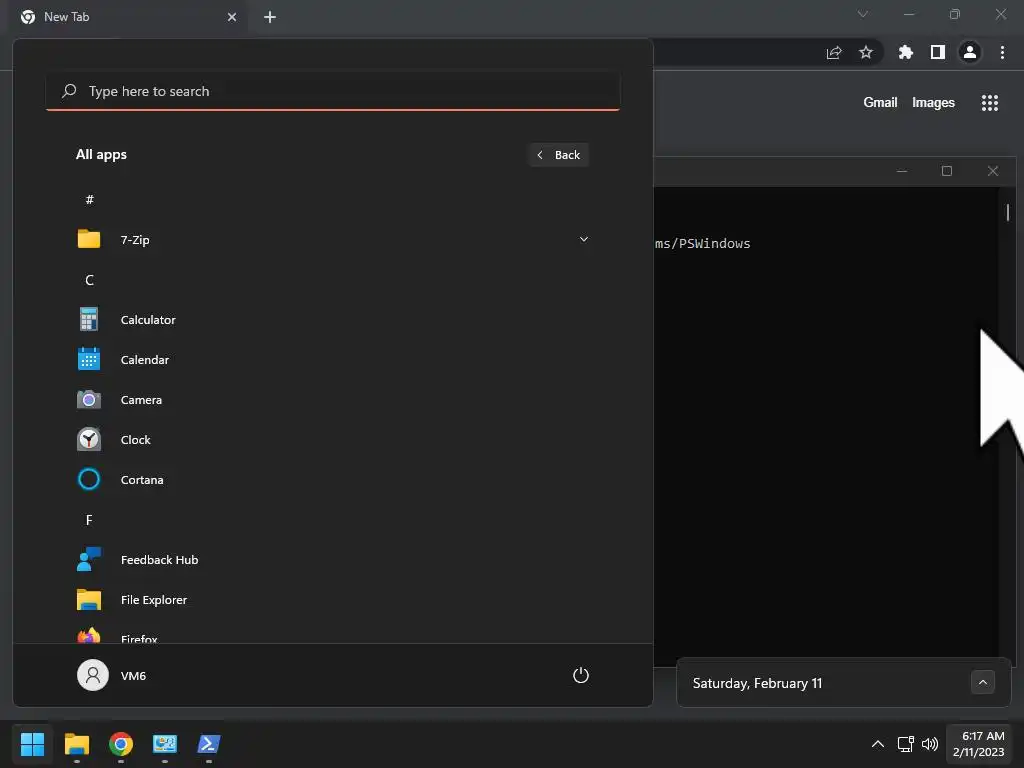
Task: Open the Calendar app
Action: click(x=332, y=360)
